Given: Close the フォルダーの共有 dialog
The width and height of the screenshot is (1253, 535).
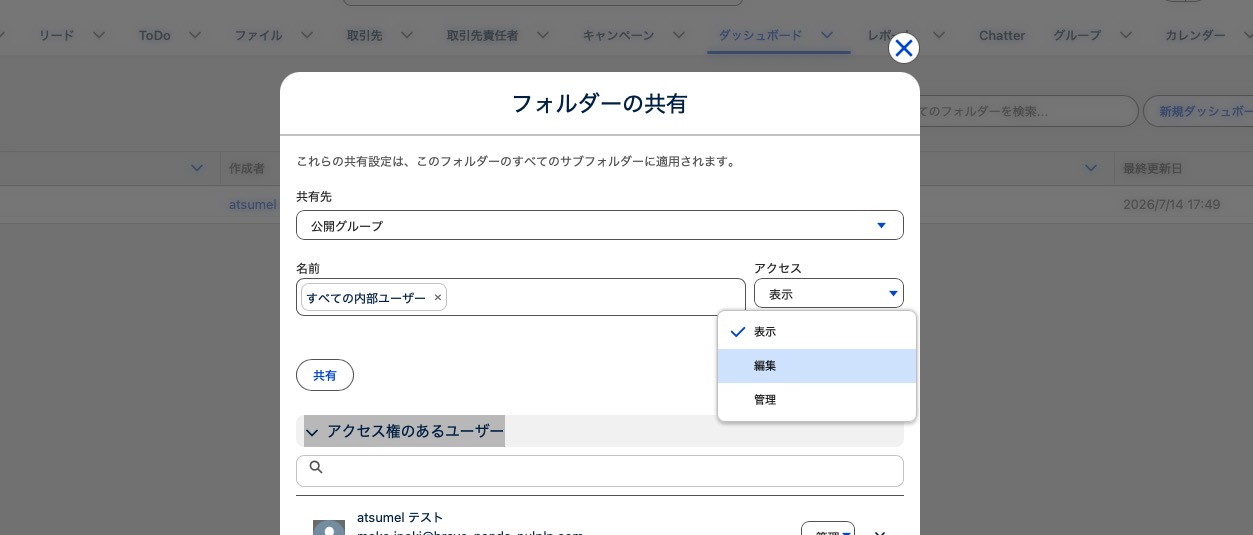Looking at the screenshot, I should point(904,48).
